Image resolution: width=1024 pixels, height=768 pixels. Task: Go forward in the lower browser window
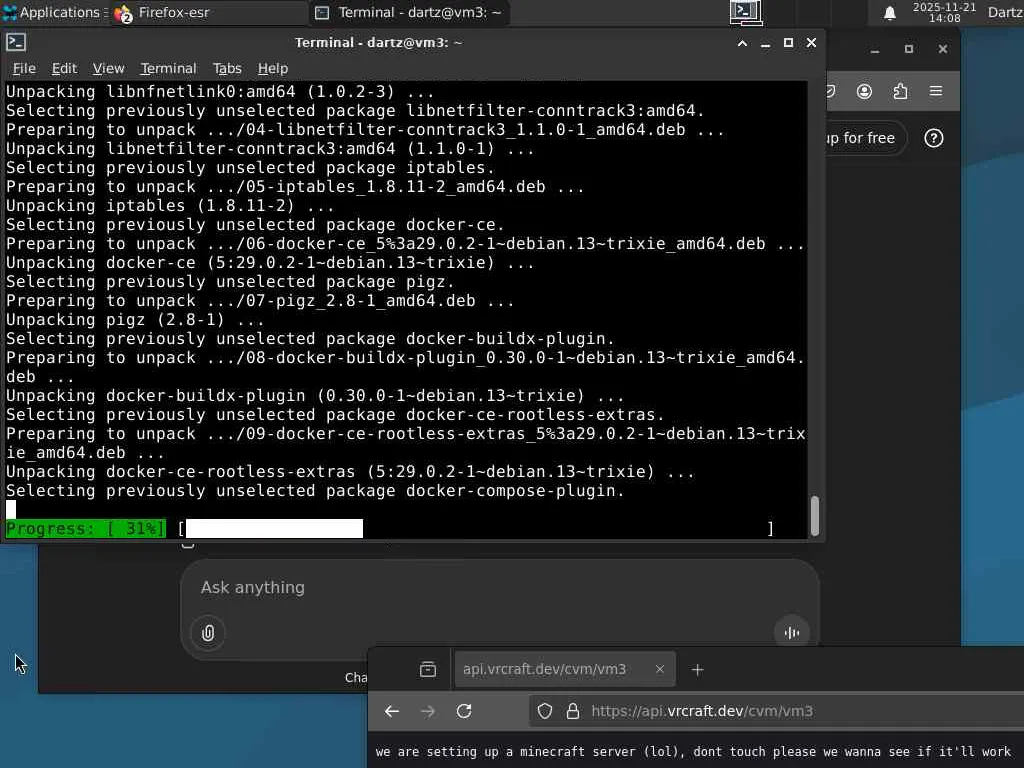coord(428,711)
